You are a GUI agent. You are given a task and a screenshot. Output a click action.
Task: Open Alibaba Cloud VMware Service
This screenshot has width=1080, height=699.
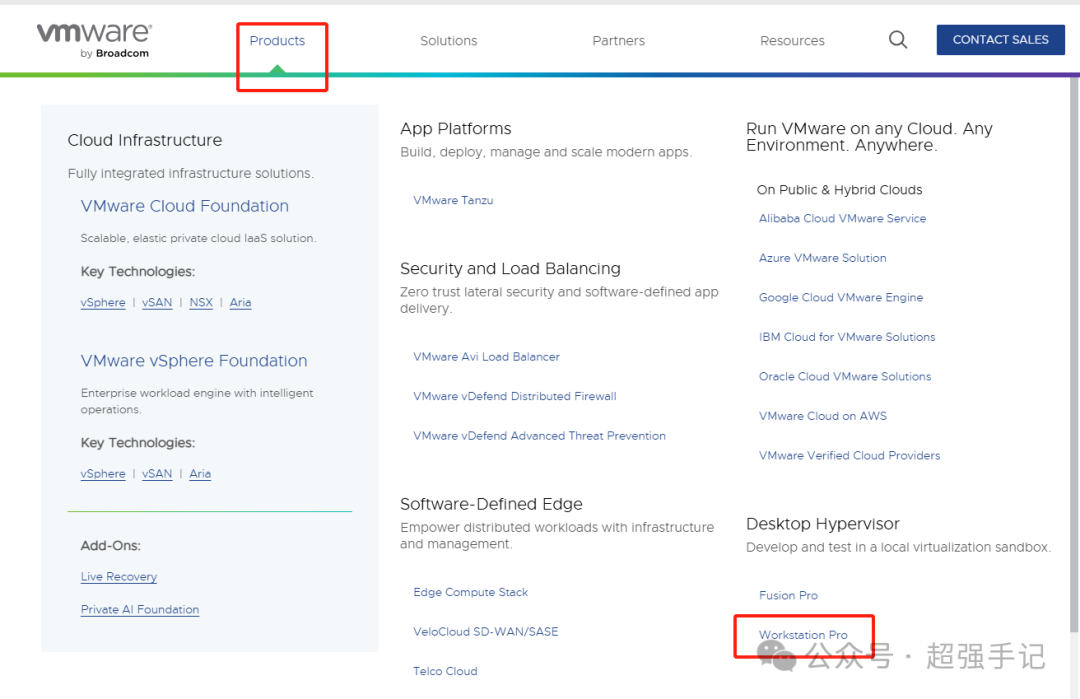tap(842, 218)
